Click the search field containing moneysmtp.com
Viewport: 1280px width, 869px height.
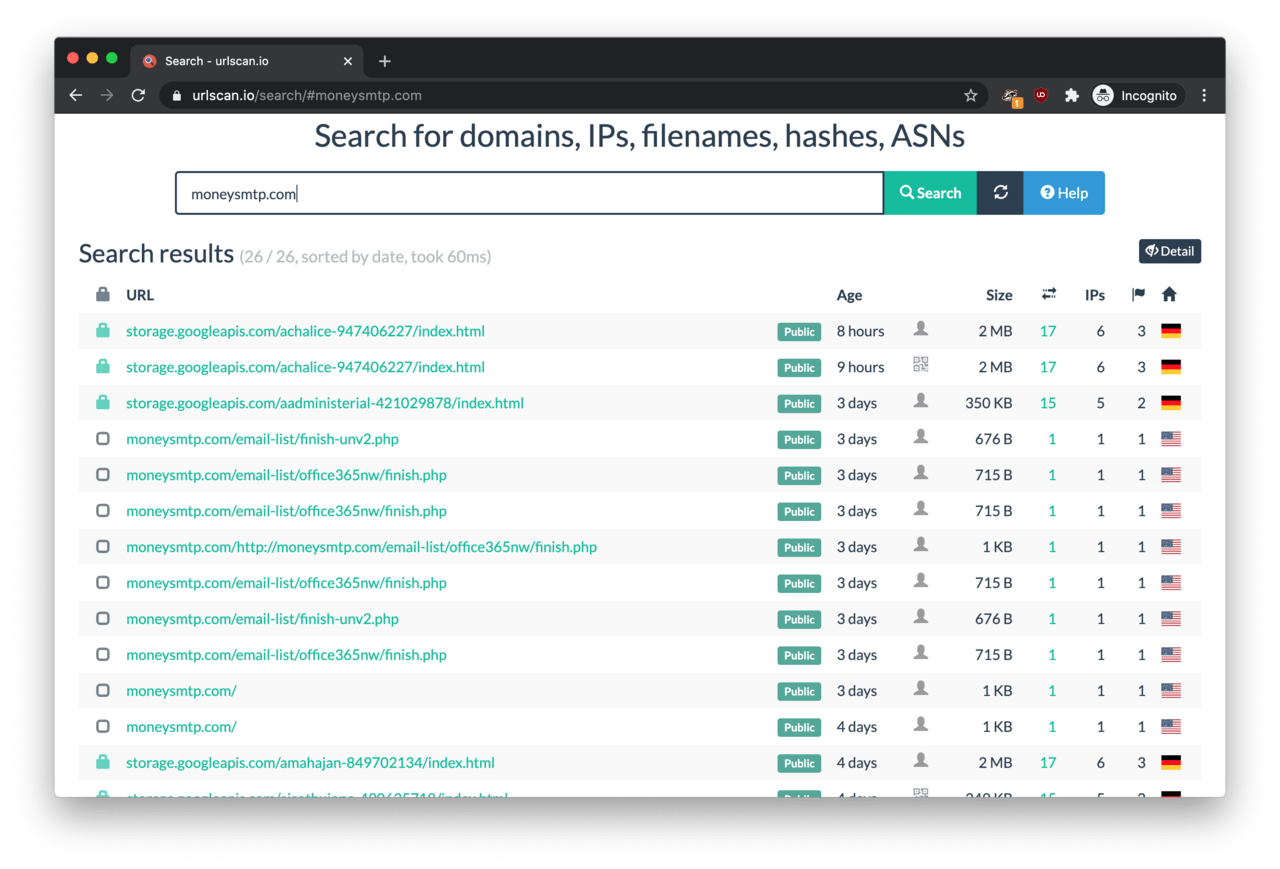click(x=529, y=193)
